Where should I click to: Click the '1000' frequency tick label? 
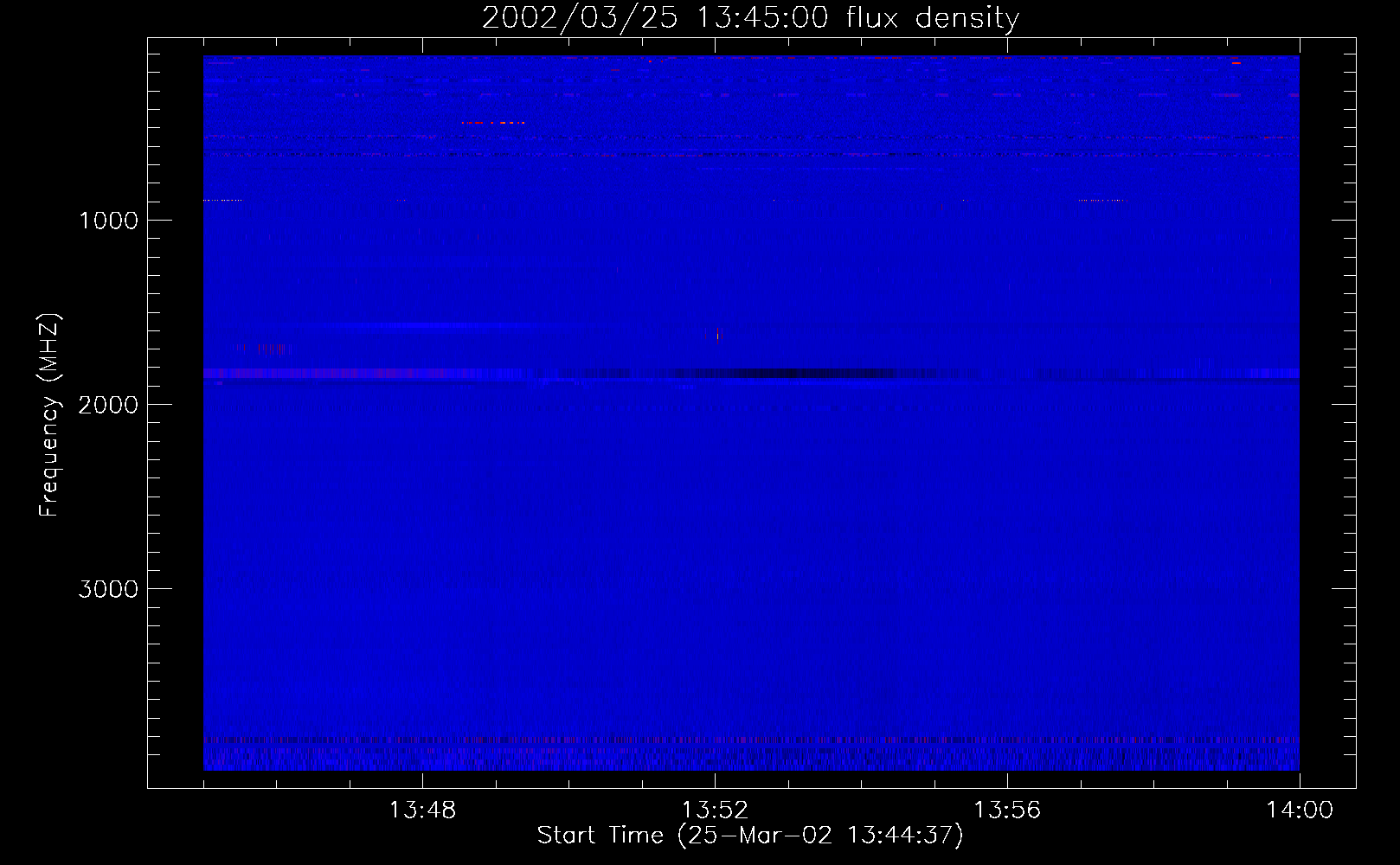[108, 221]
